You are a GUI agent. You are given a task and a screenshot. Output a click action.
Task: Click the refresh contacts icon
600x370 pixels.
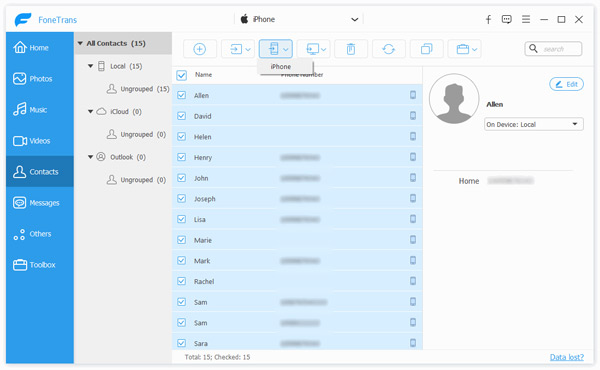388,49
